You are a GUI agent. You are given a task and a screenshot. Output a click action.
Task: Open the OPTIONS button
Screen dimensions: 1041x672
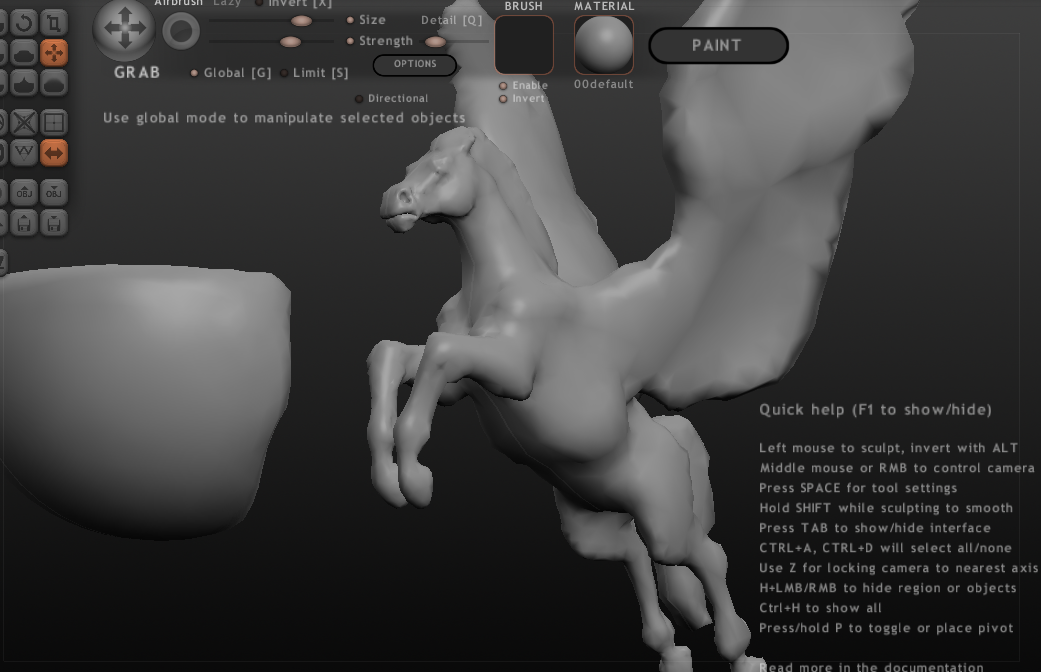(x=415, y=64)
